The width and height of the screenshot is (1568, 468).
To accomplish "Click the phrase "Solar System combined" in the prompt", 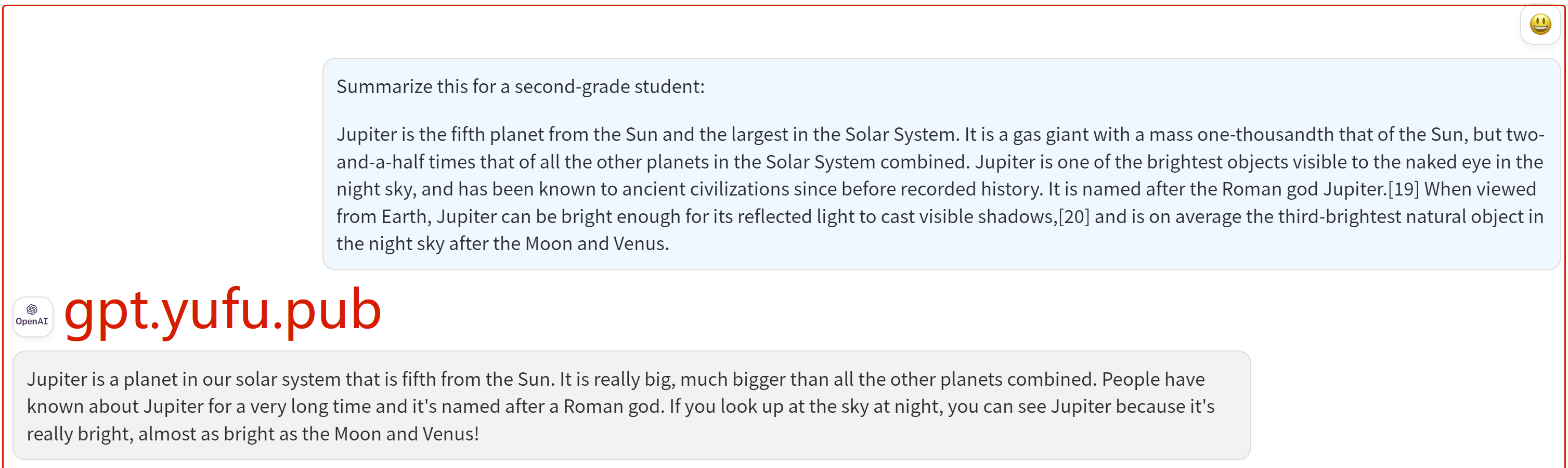I will tap(867, 162).
